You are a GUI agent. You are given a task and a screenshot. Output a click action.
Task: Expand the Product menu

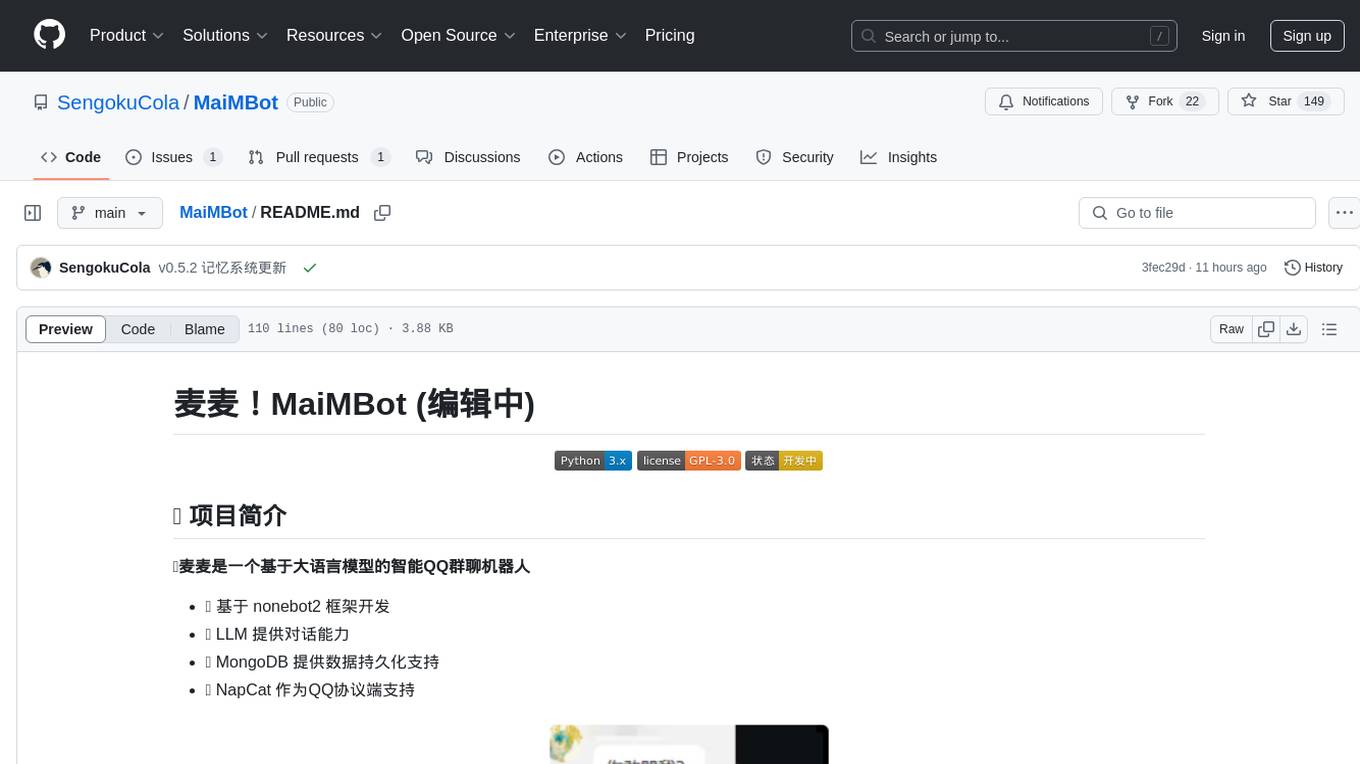point(127,35)
